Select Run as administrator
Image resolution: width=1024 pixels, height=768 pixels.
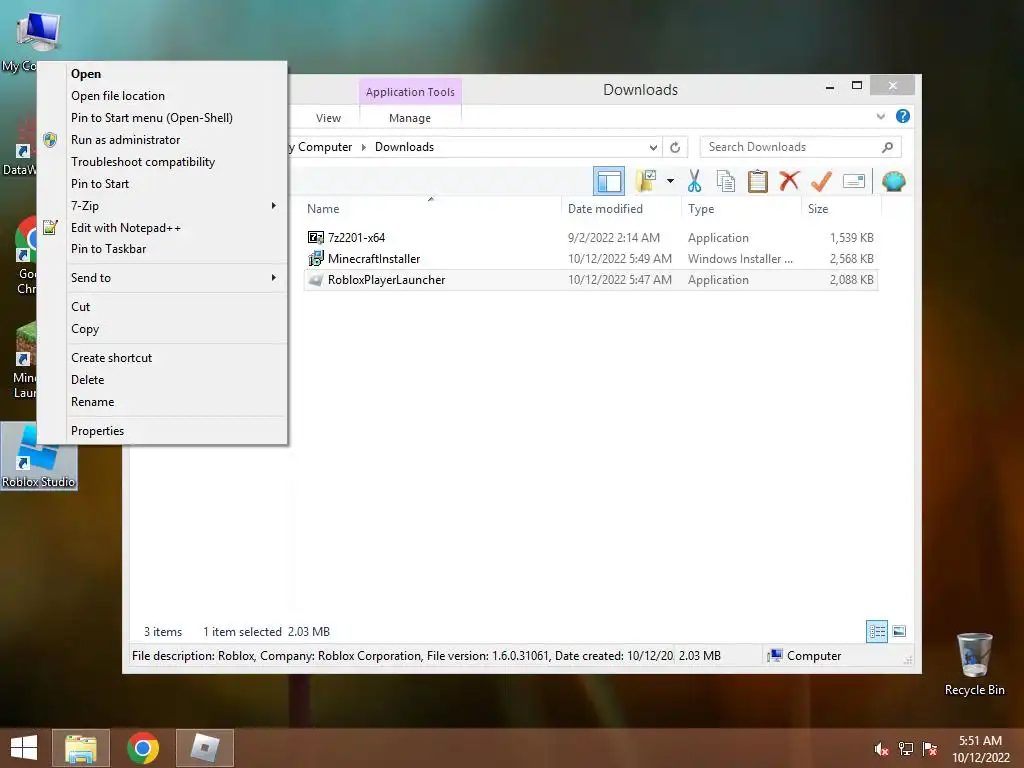[x=163, y=140]
